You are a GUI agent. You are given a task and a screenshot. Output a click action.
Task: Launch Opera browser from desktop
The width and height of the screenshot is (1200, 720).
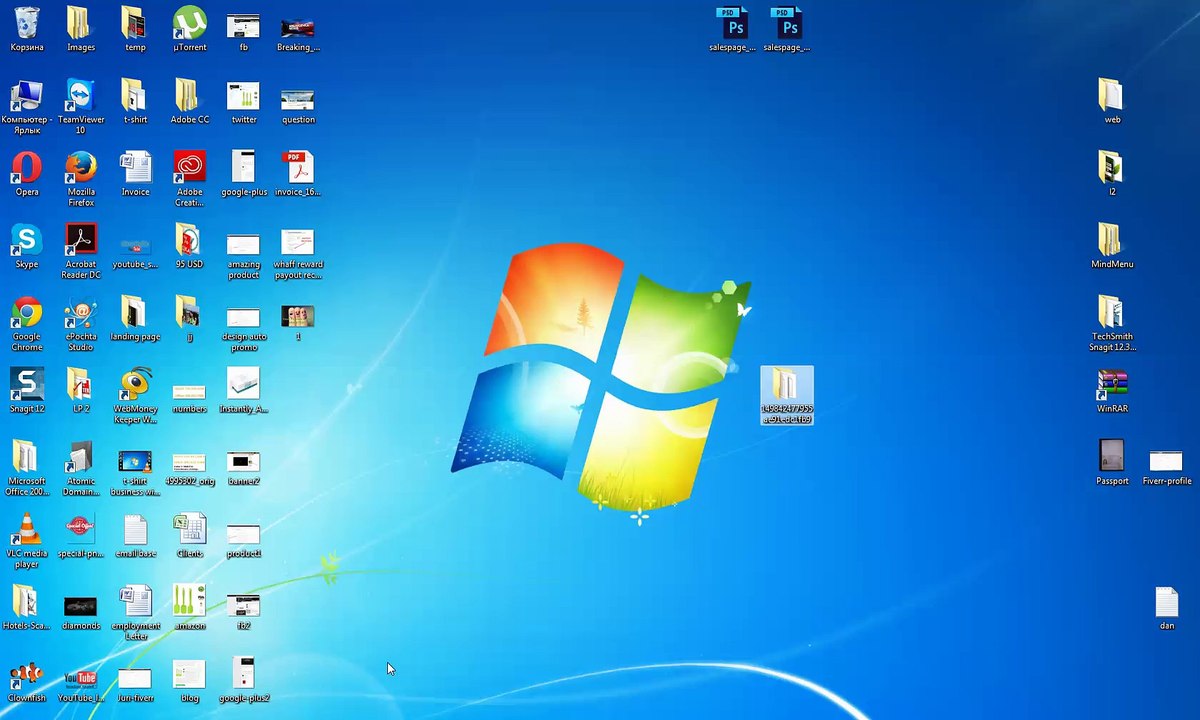click(x=27, y=174)
